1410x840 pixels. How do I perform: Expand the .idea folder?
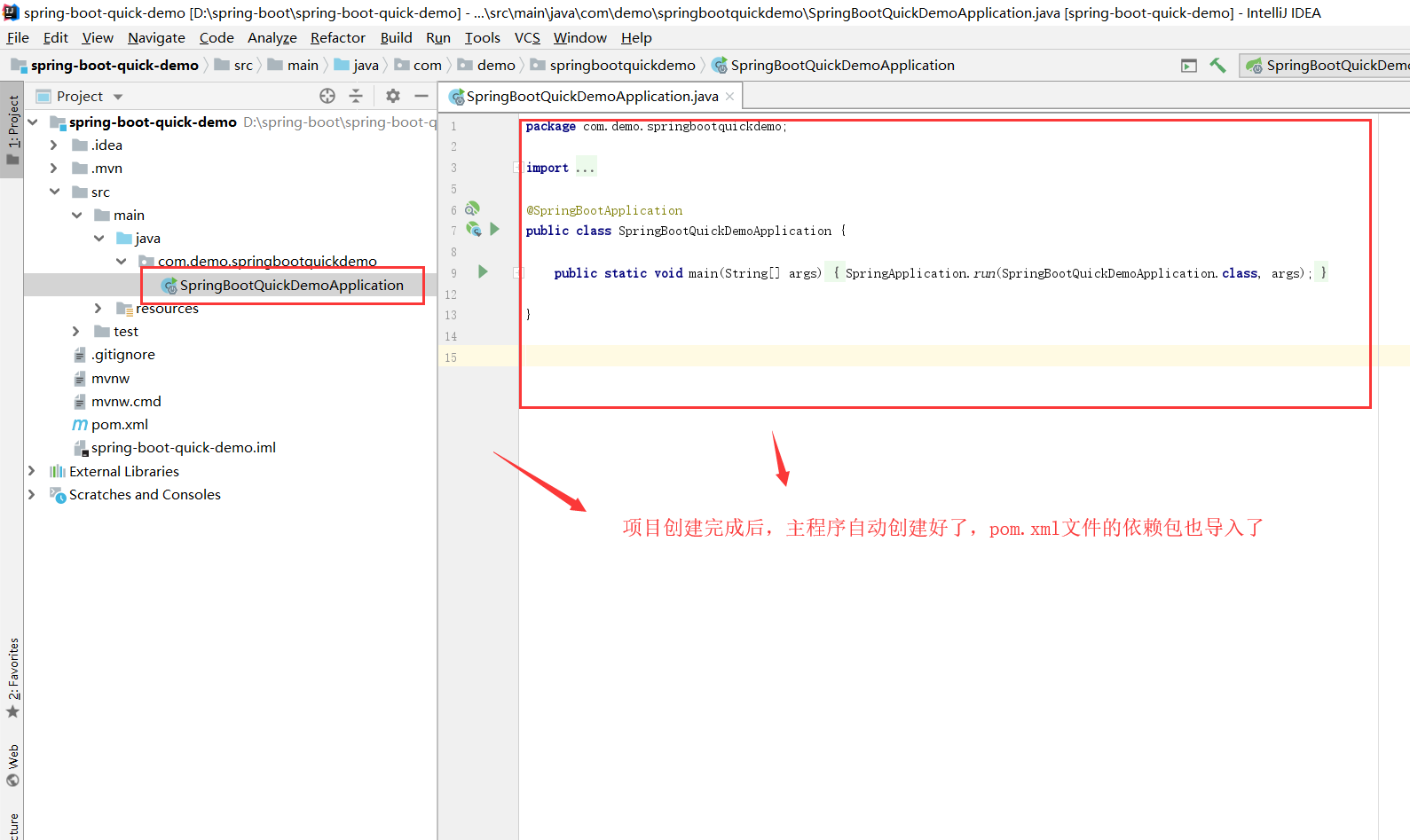pyautogui.click(x=54, y=145)
